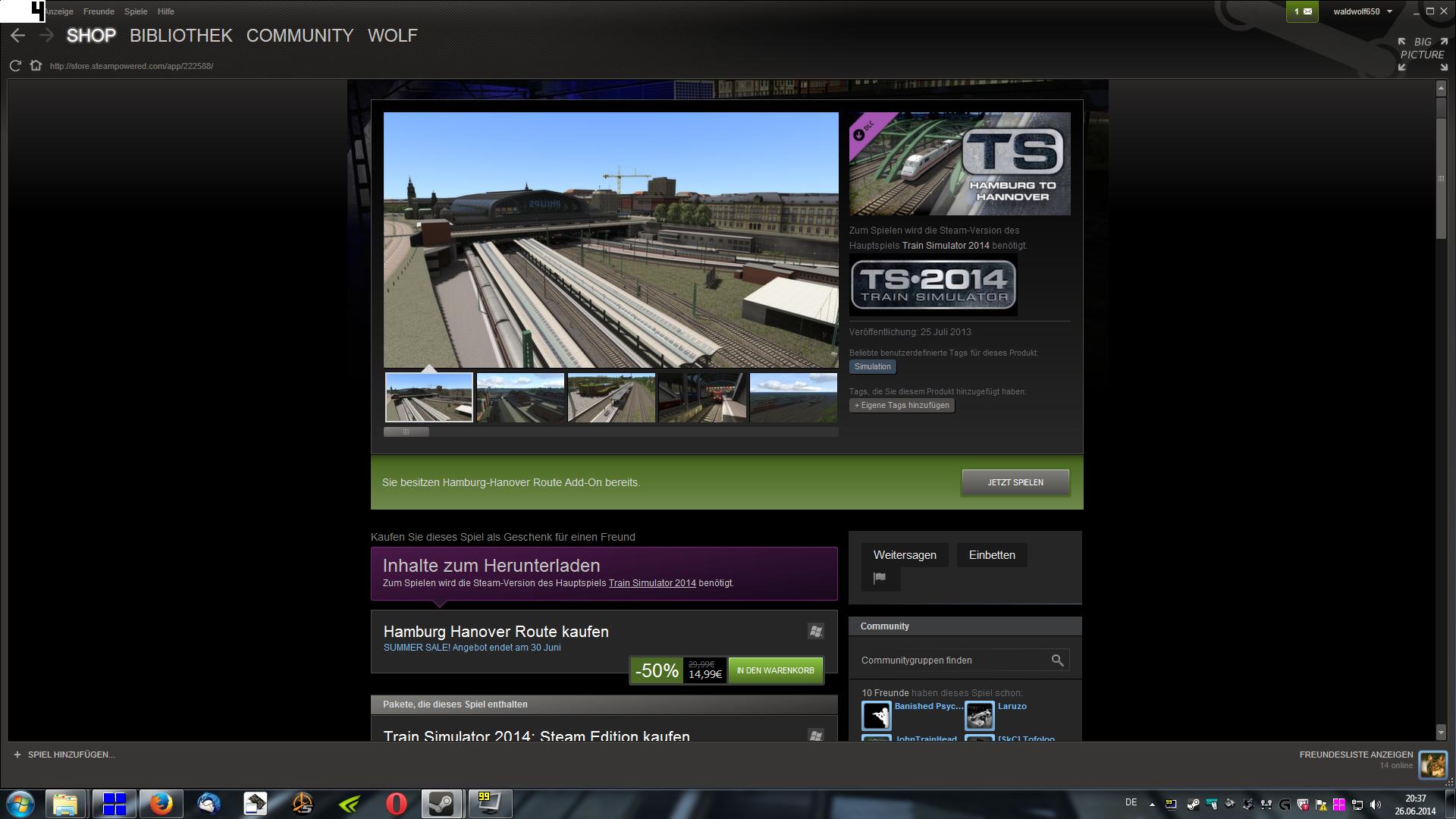Click the home icon beside URL
1456x819 pixels.
(x=36, y=66)
